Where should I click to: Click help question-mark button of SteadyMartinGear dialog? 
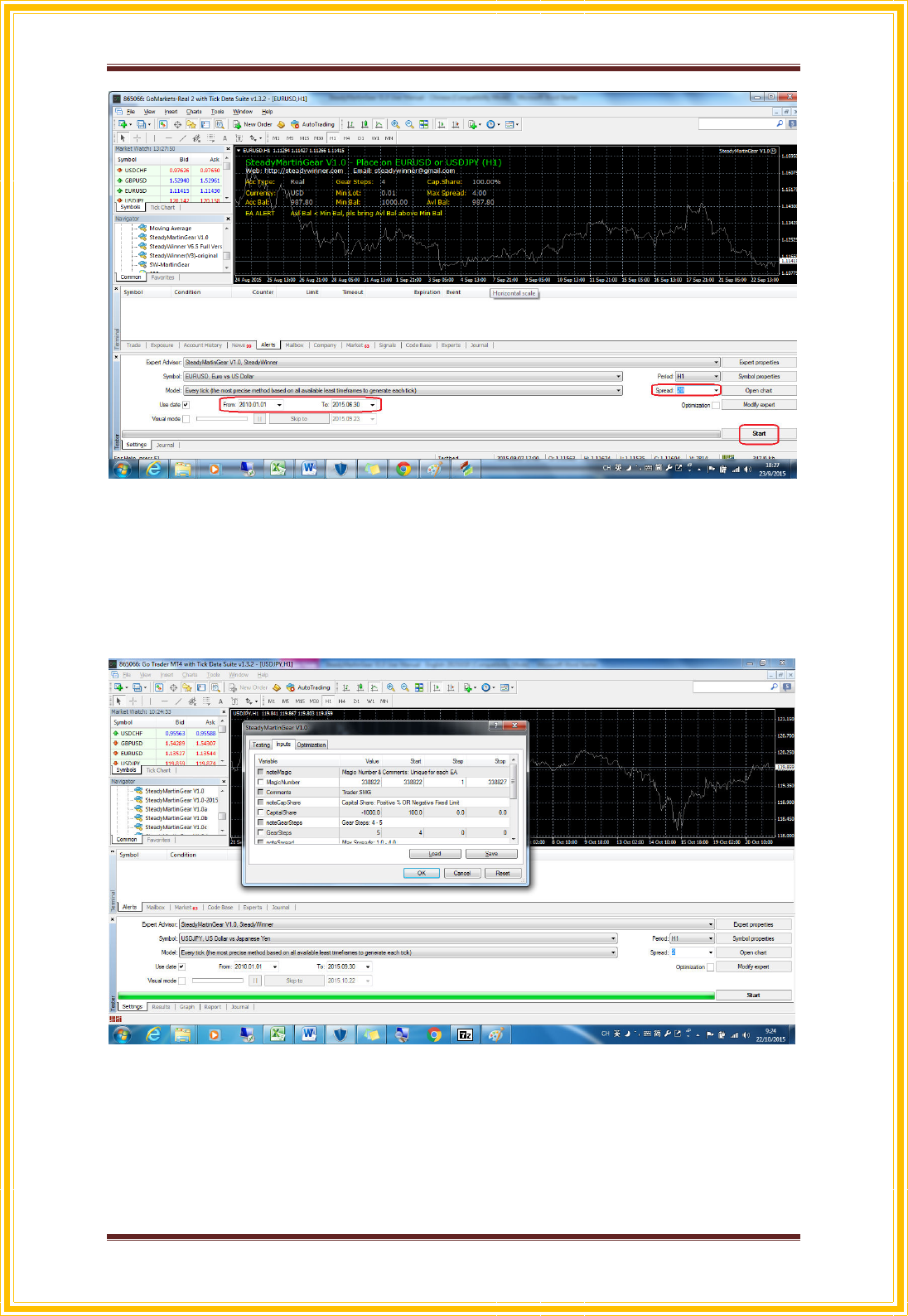[x=496, y=725]
